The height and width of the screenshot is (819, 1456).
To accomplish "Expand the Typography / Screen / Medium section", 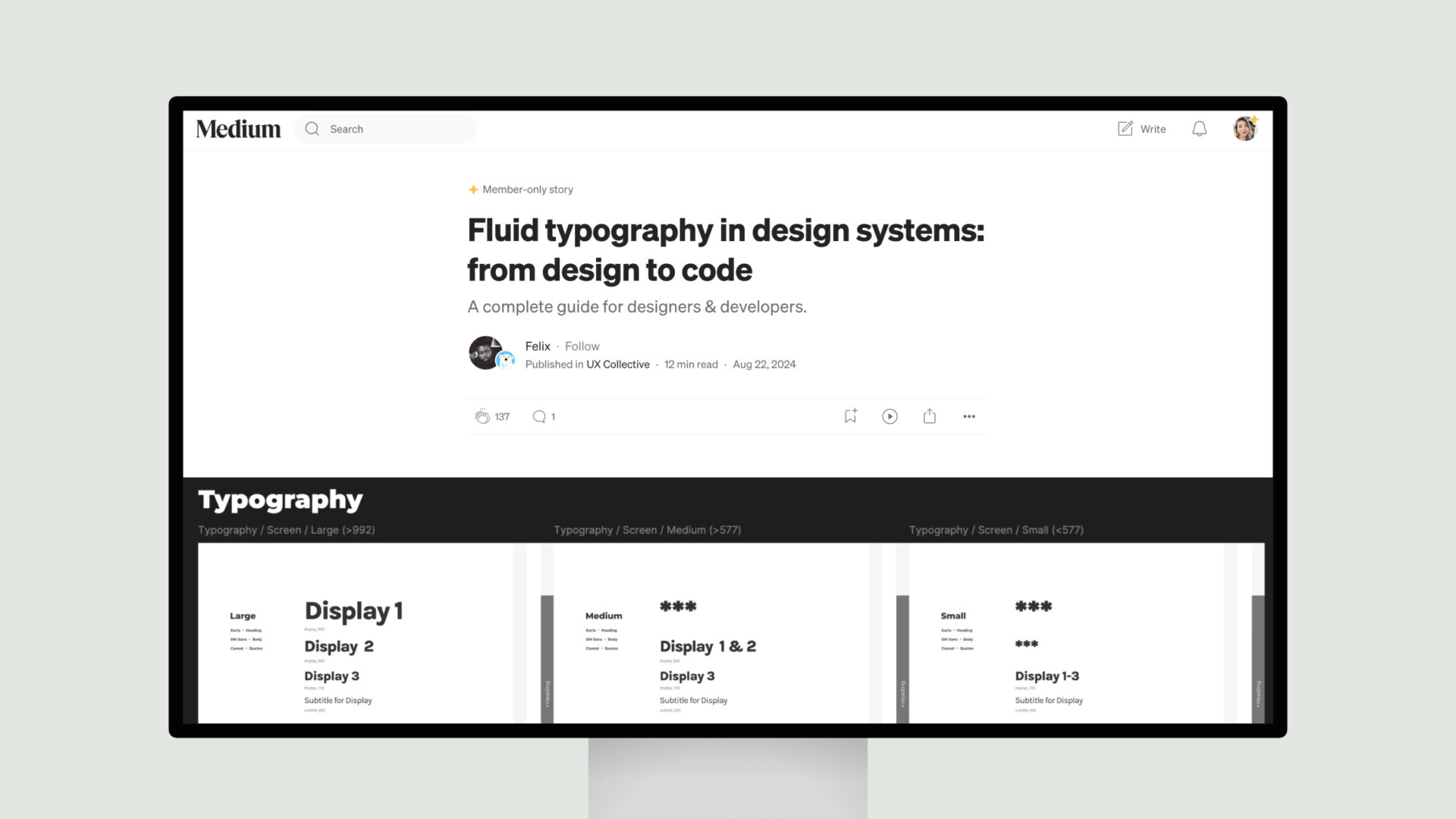I will point(647,529).
